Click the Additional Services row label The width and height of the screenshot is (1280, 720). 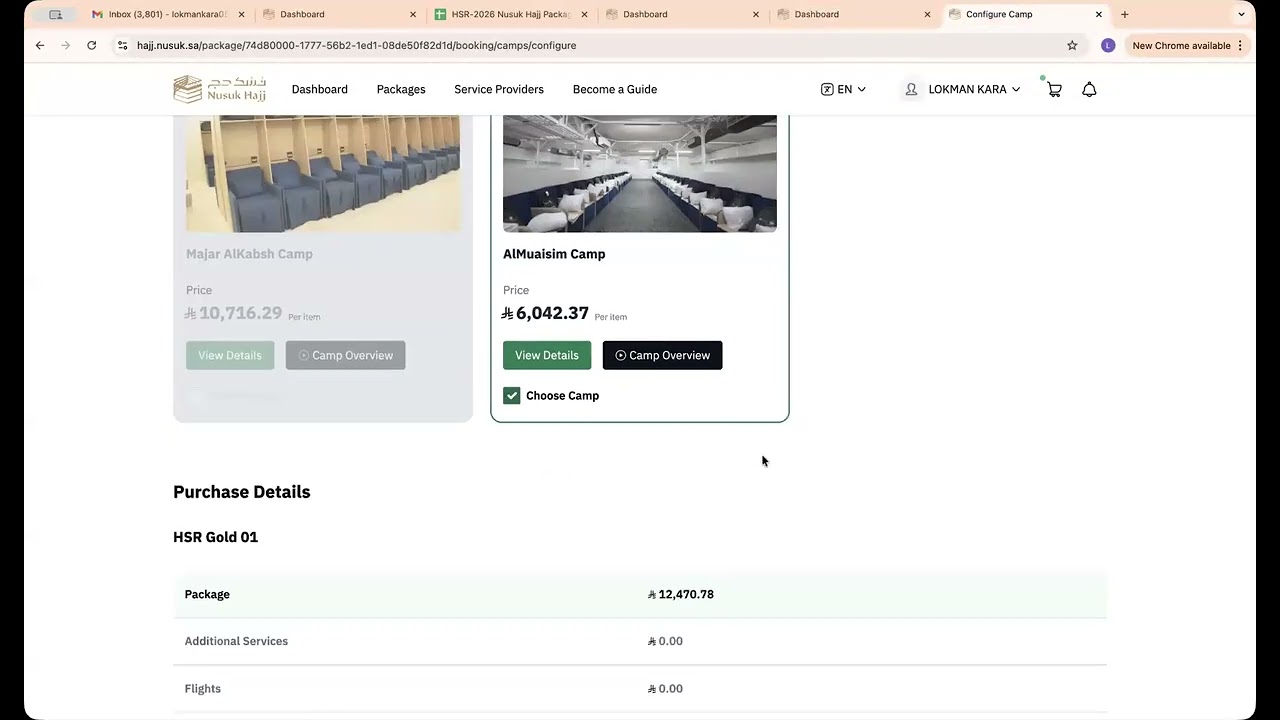(236, 641)
